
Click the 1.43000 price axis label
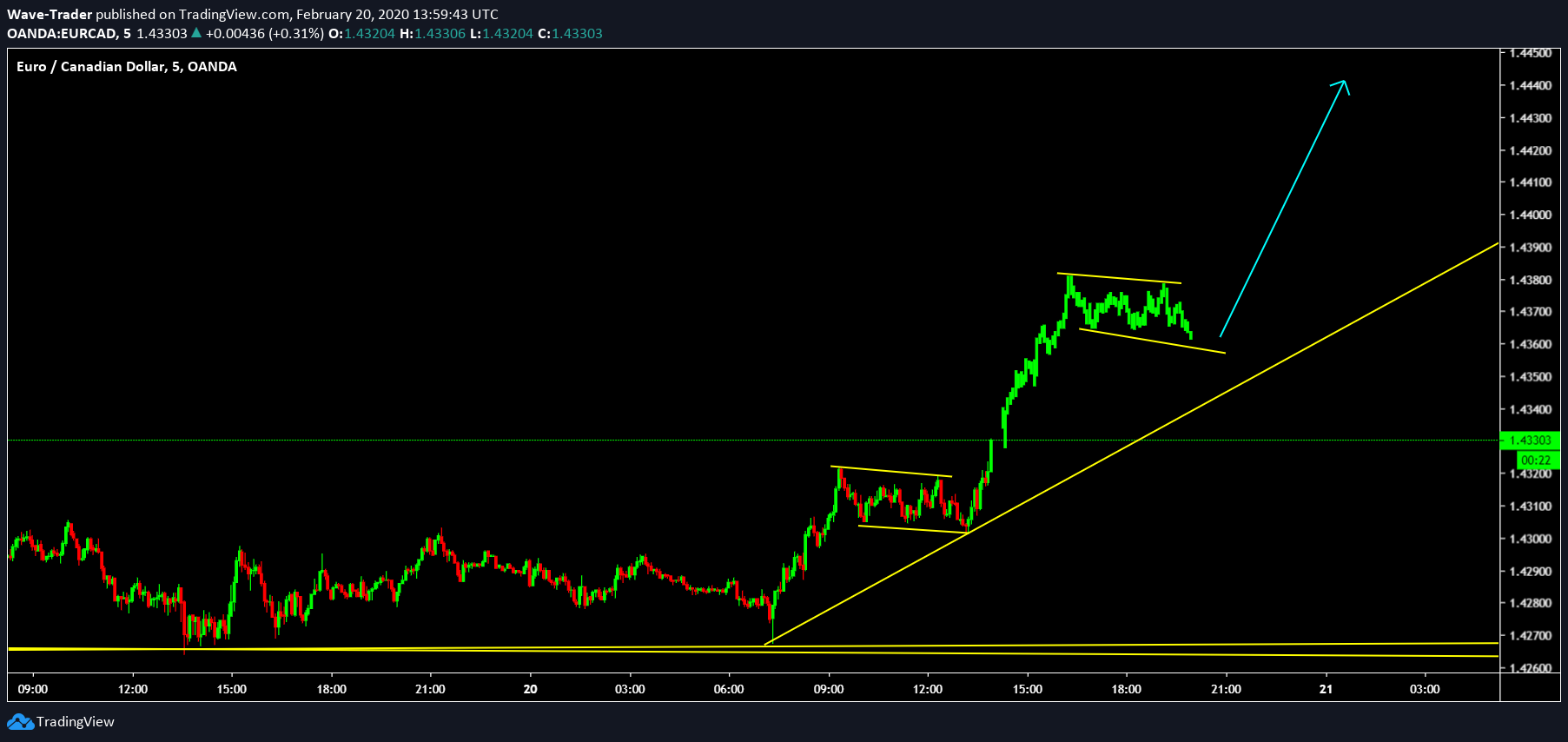click(1531, 539)
